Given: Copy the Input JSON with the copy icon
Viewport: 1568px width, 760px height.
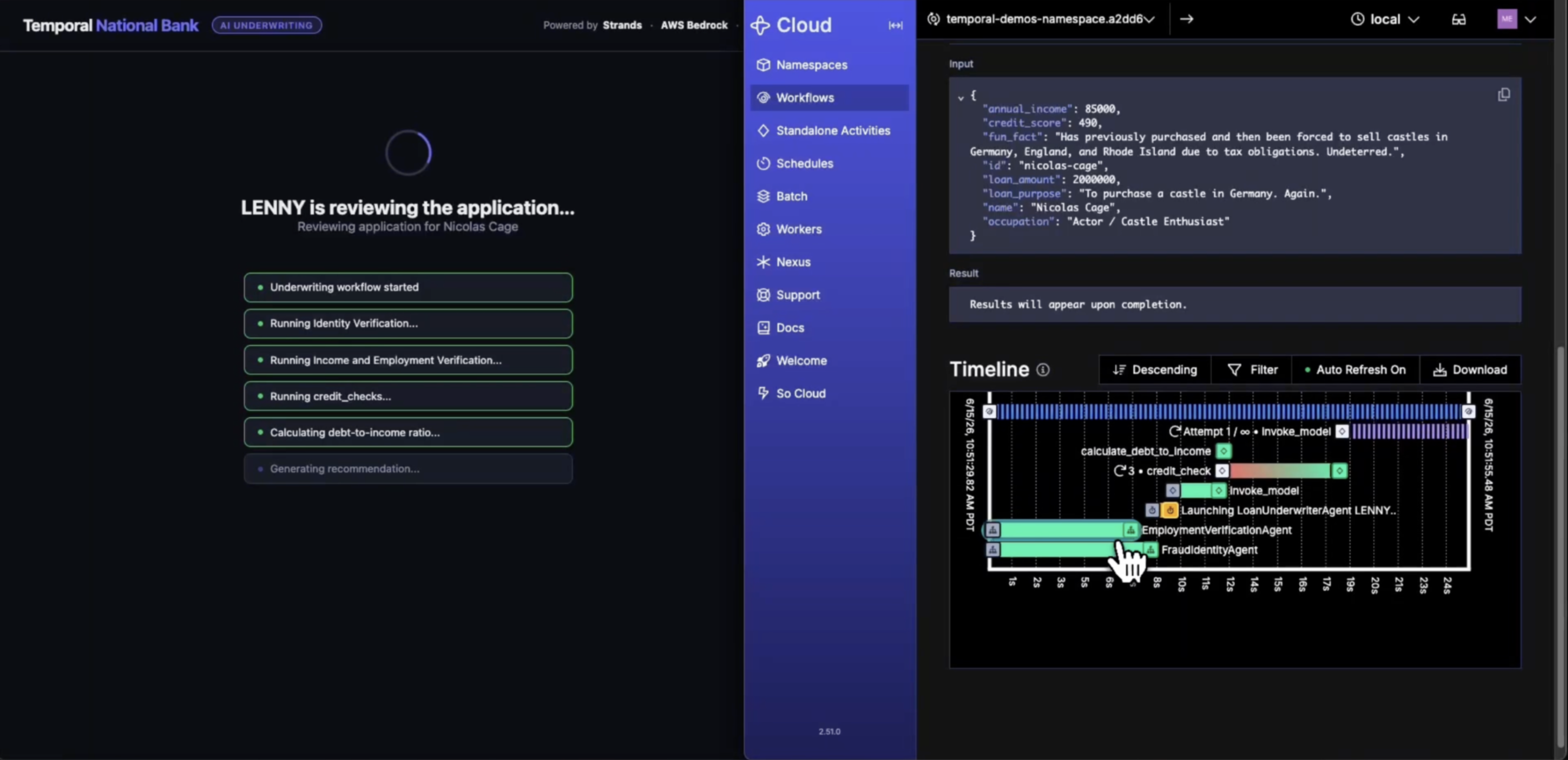Looking at the screenshot, I should tap(1503, 94).
